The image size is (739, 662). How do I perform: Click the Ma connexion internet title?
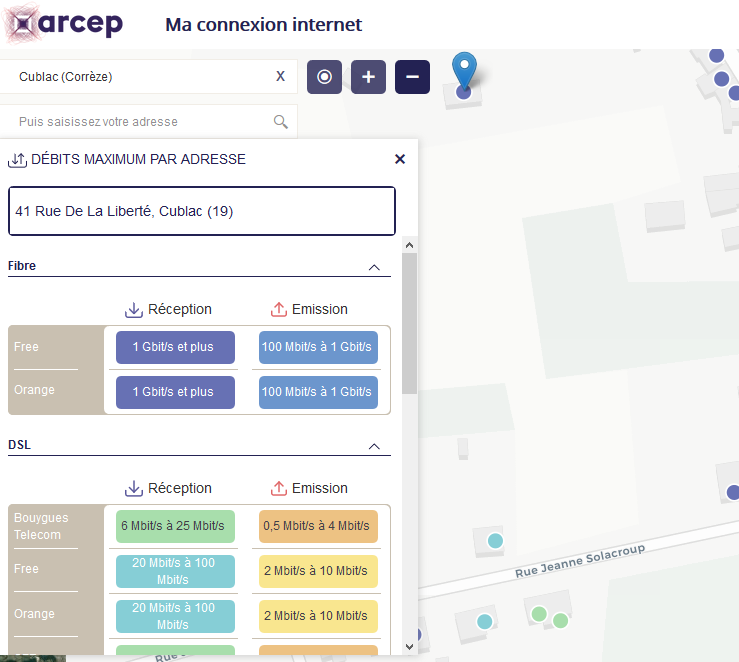[x=263, y=25]
